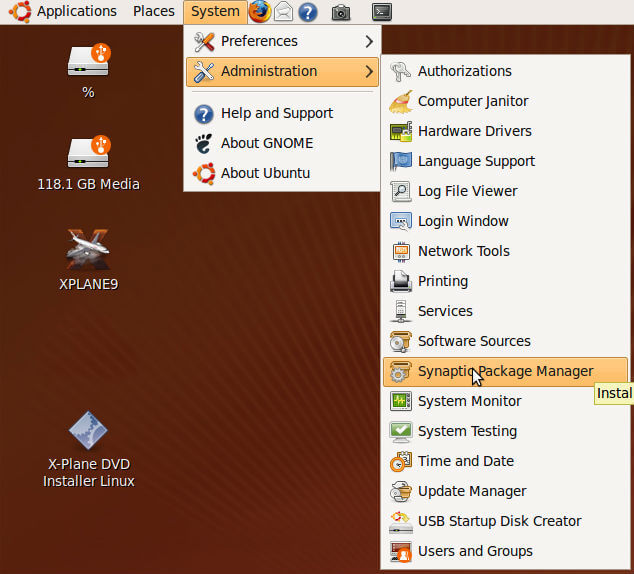Image resolution: width=634 pixels, height=574 pixels.
Task: Open Login Window settings
Action: [x=505, y=221]
